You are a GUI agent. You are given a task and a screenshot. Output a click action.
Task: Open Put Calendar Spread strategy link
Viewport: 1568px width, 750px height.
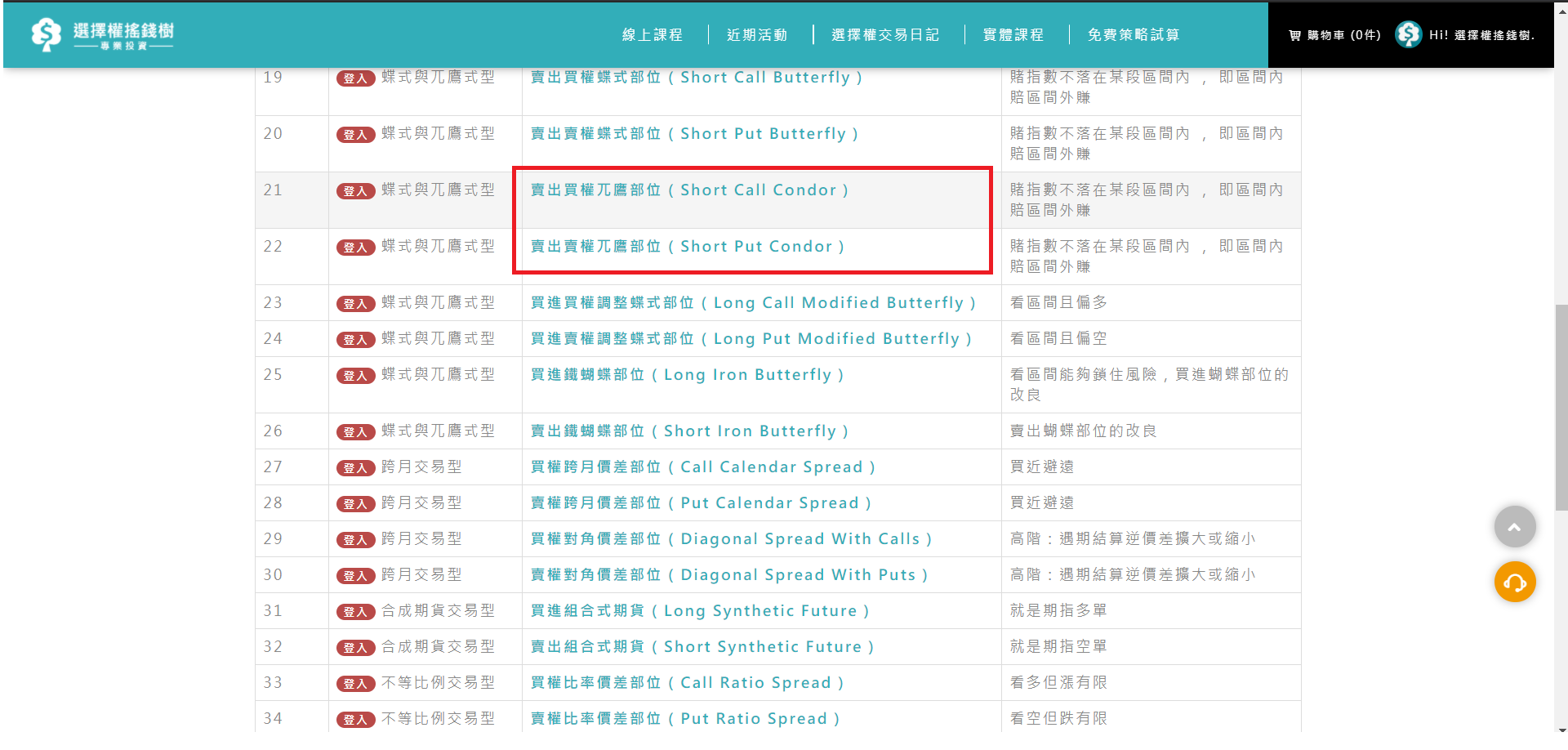(x=702, y=502)
